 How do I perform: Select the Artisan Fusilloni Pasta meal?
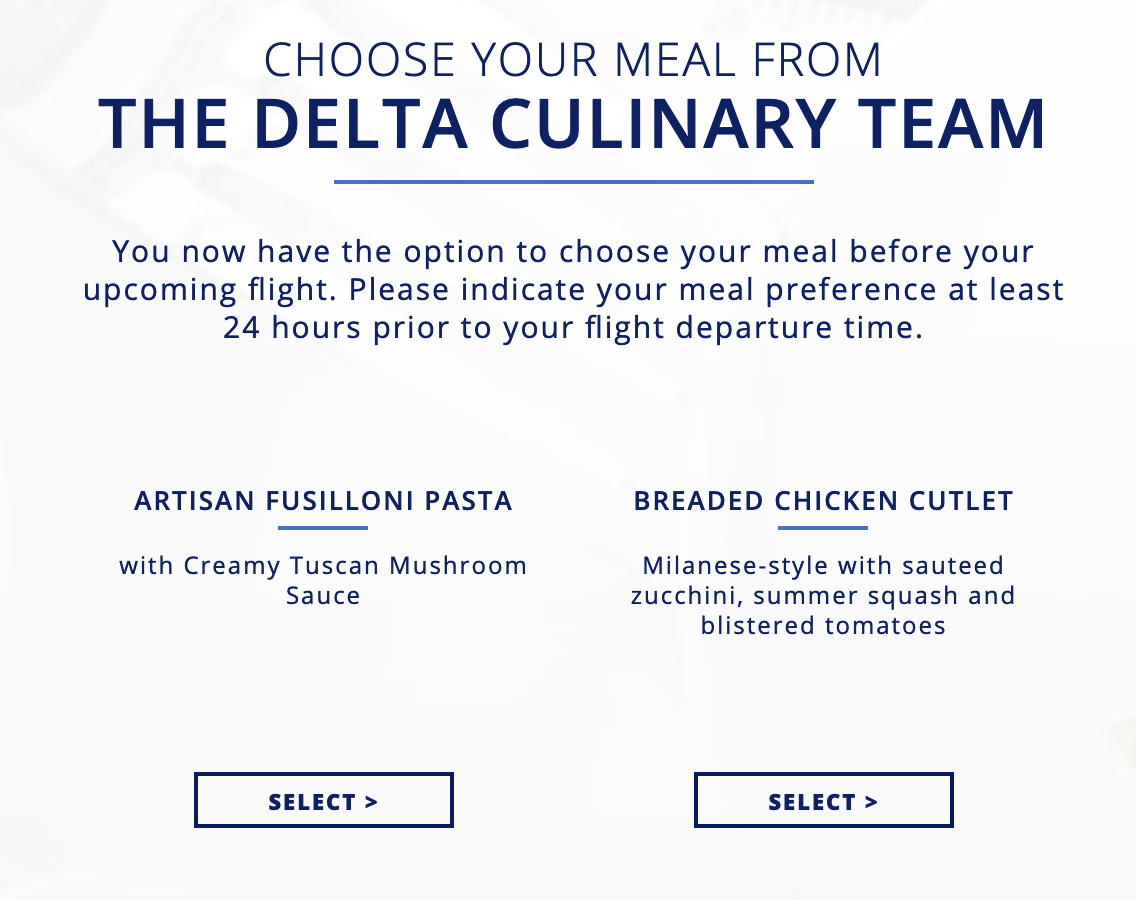[x=323, y=800]
